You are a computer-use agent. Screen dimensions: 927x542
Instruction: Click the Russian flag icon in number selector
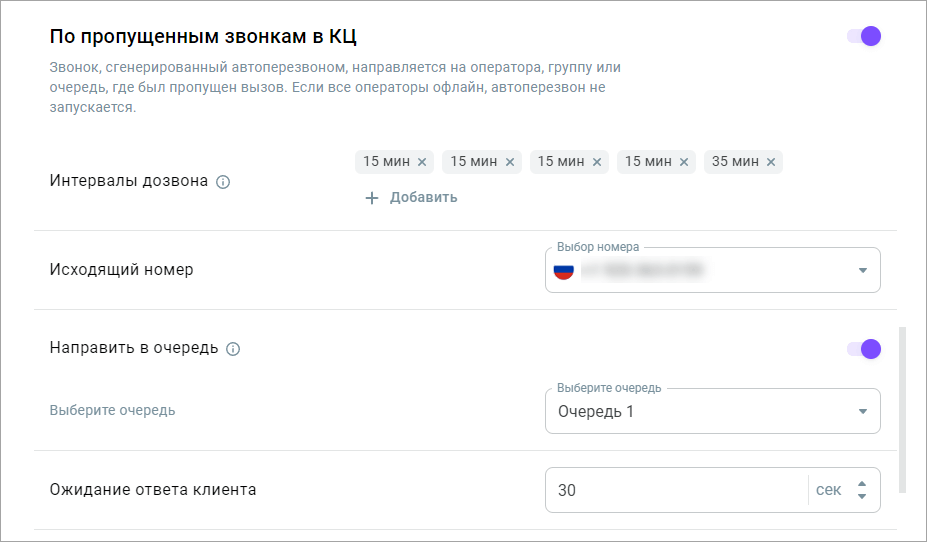coord(563,271)
